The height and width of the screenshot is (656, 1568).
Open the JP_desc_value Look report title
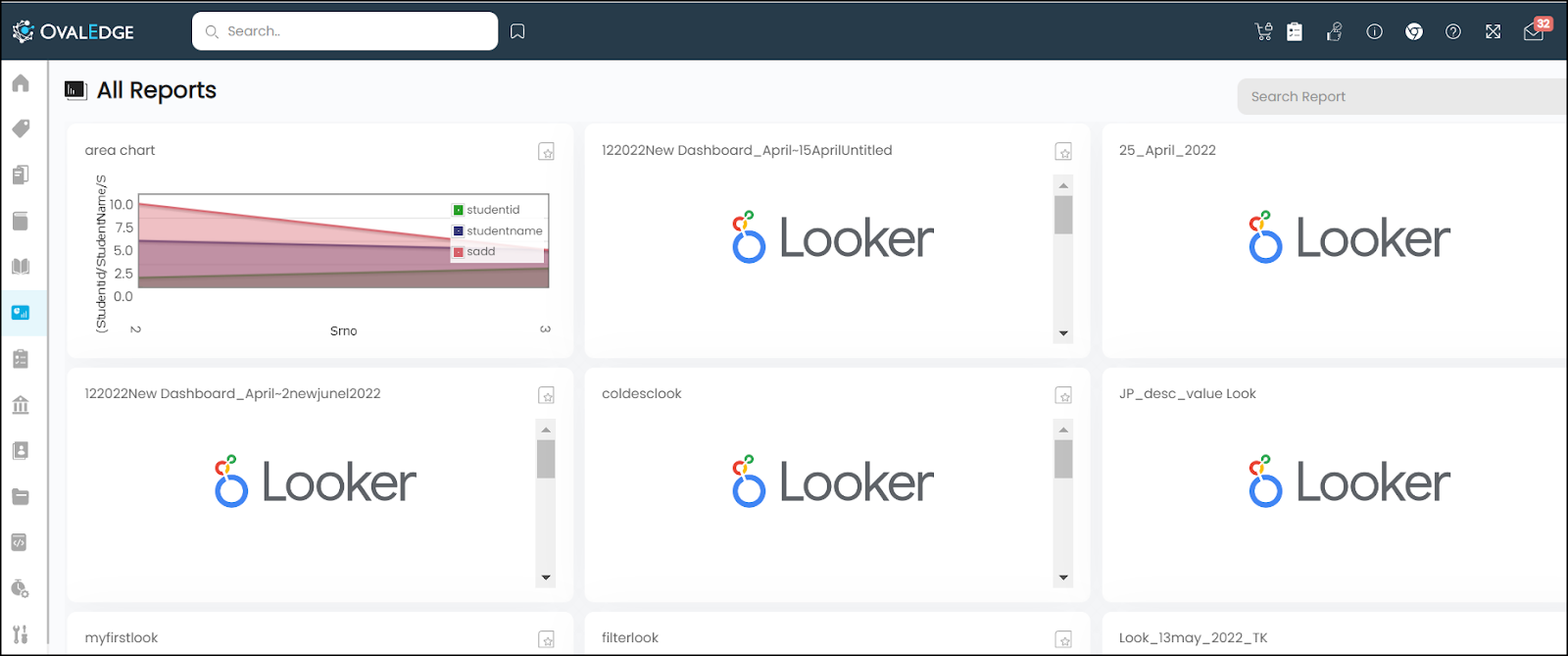pos(1187,393)
